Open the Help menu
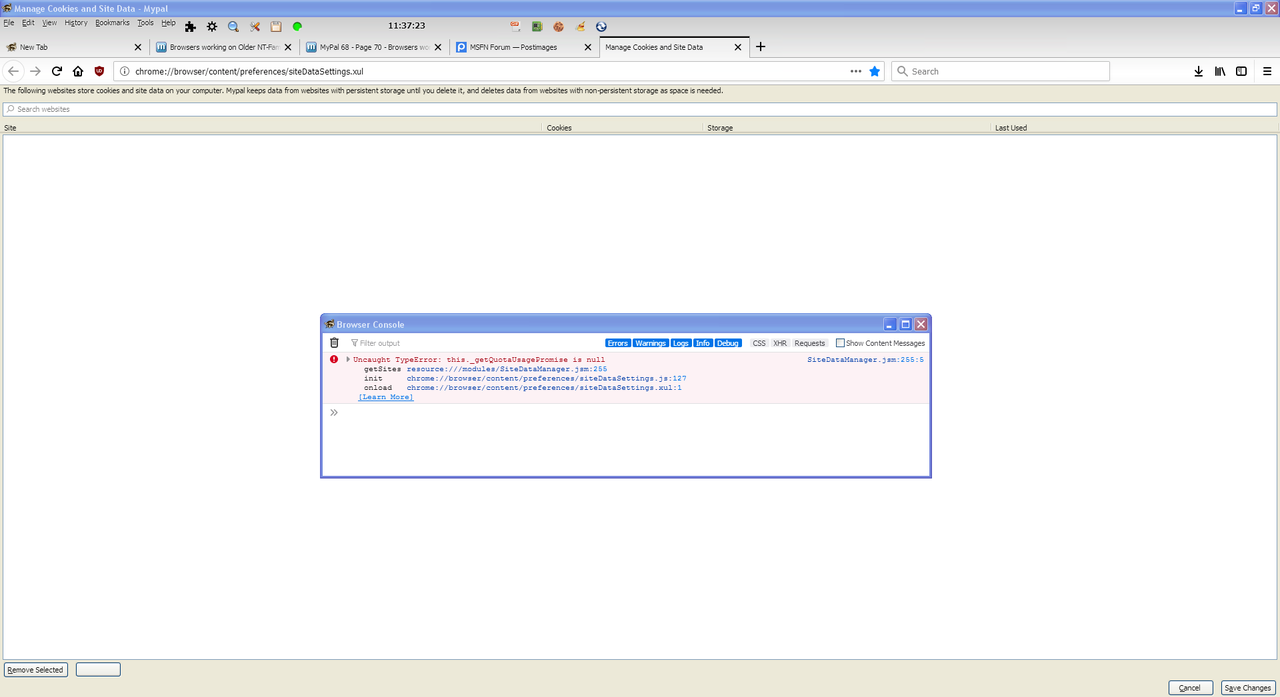The height and width of the screenshot is (697, 1280). [168, 22]
